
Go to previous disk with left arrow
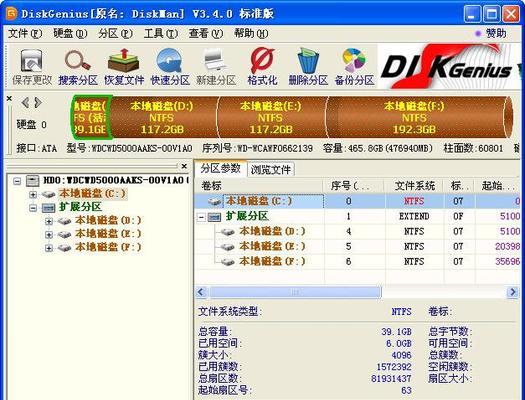[x=25, y=102]
